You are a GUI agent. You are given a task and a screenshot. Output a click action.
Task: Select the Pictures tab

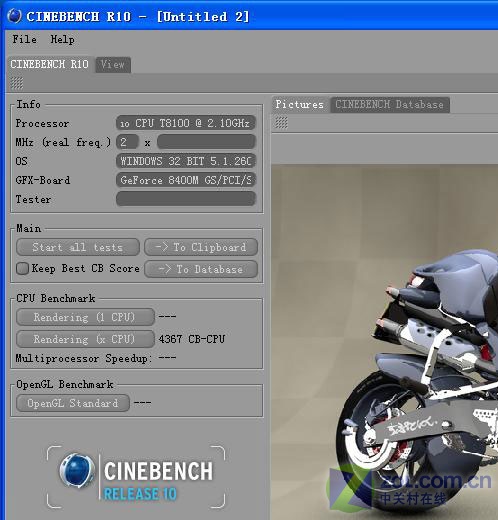coord(300,105)
